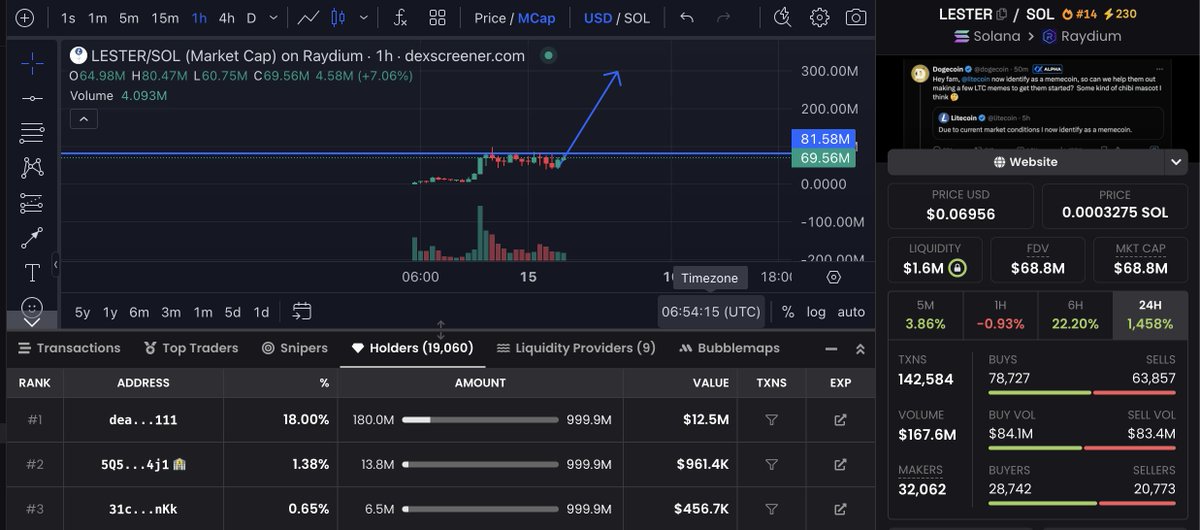Take a chart snapshot with camera
Screen dimensions: 1200x530
pos(856,17)
